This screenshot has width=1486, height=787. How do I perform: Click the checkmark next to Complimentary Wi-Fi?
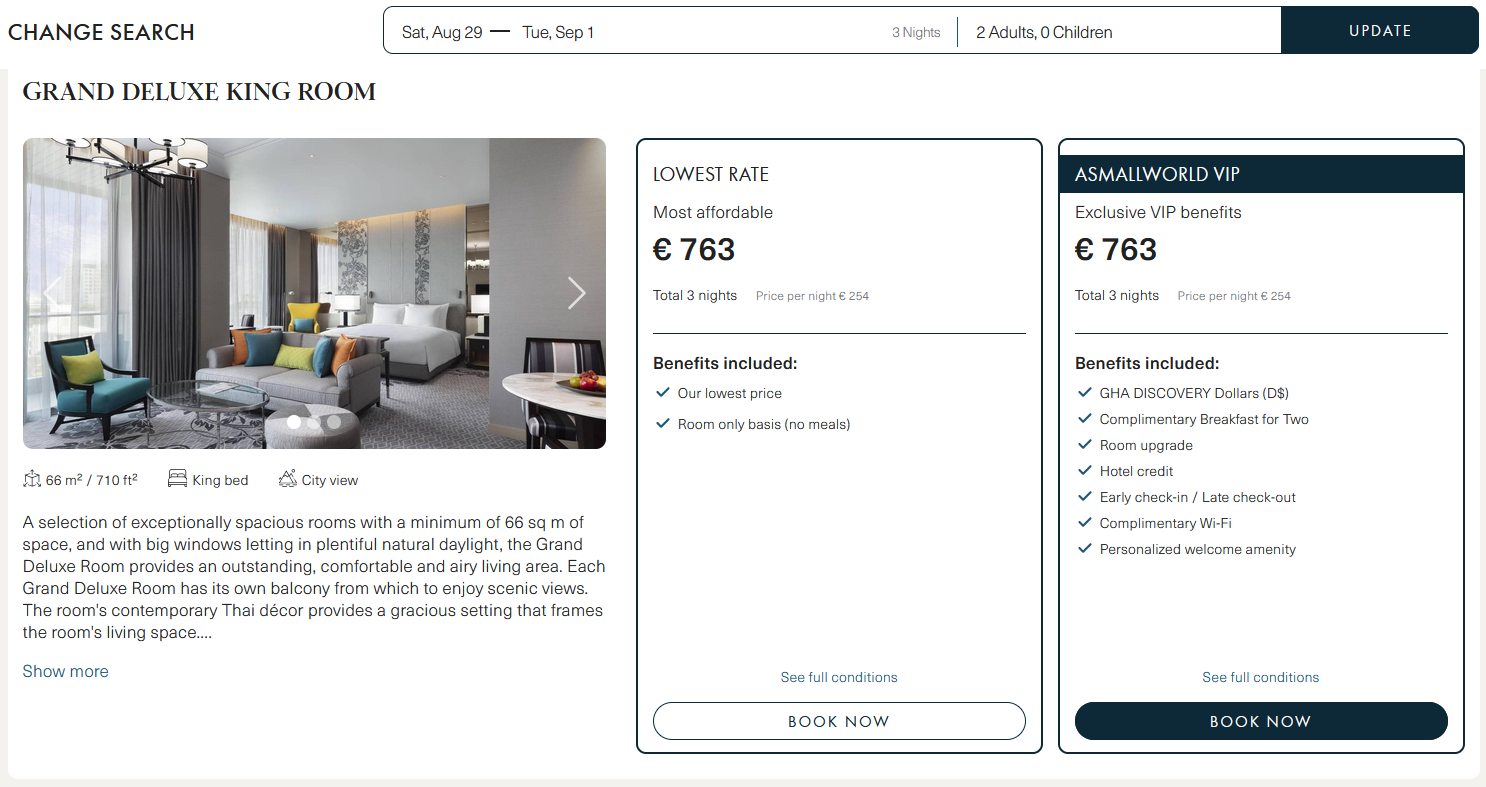tap(1085, 522)
